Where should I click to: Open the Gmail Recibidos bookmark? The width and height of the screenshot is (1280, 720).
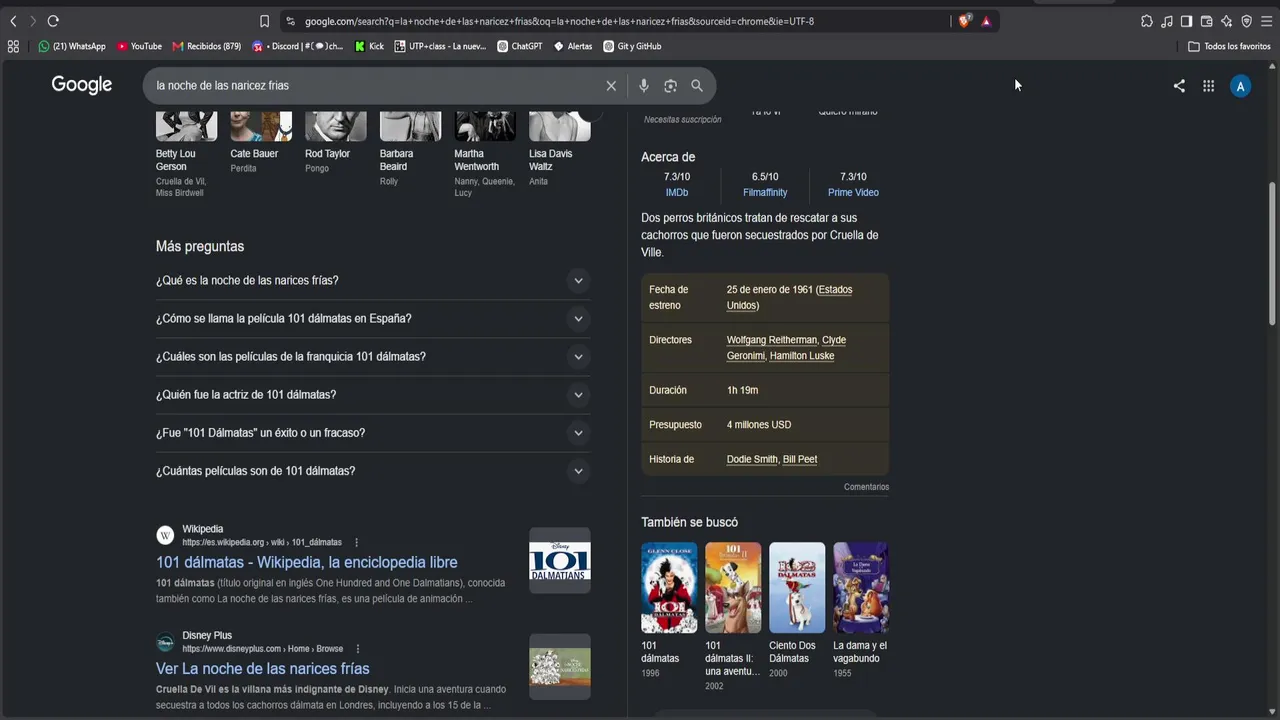pyautogui.click(x=207, y=46)
